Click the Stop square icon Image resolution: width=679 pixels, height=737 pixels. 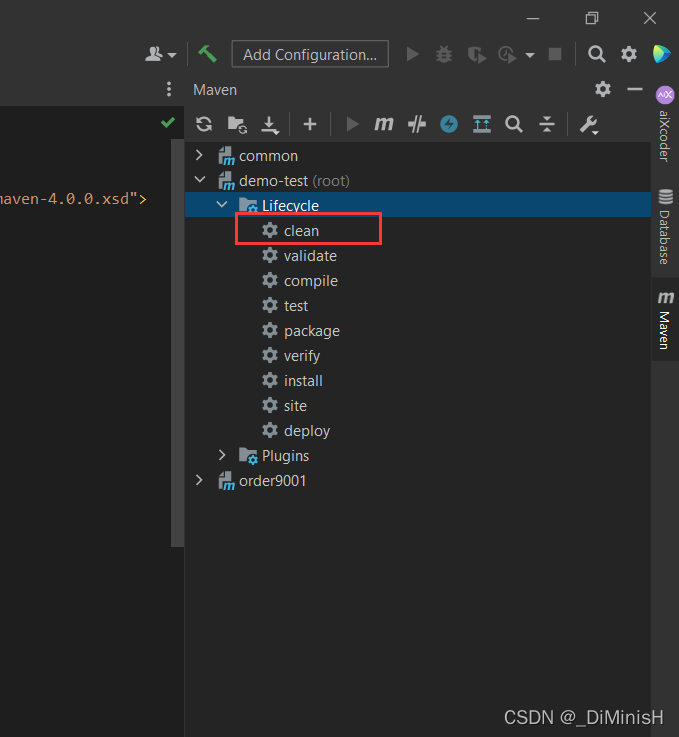click(x=555, y=54)
